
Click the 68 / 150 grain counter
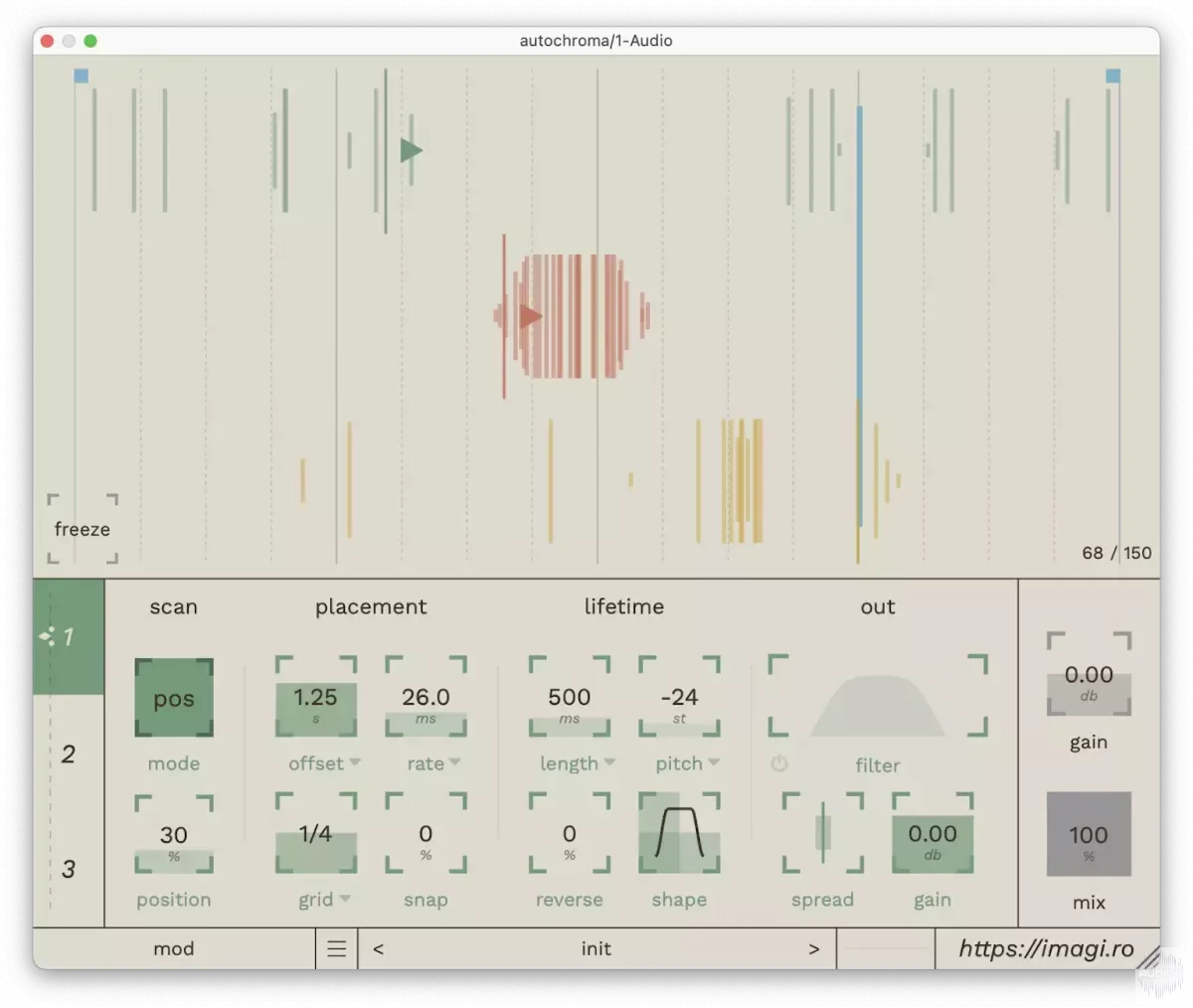coord(1116,553)
